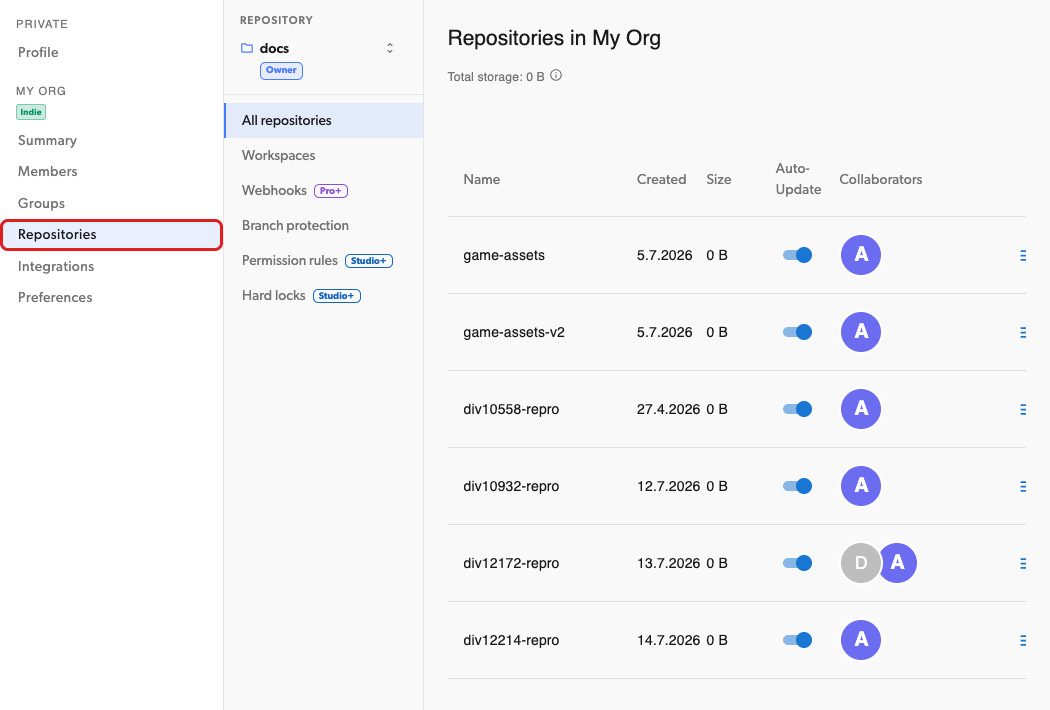Viewport: 1050px width, 710px height.
Task: Click the Name column header
Action: point(481,180)
